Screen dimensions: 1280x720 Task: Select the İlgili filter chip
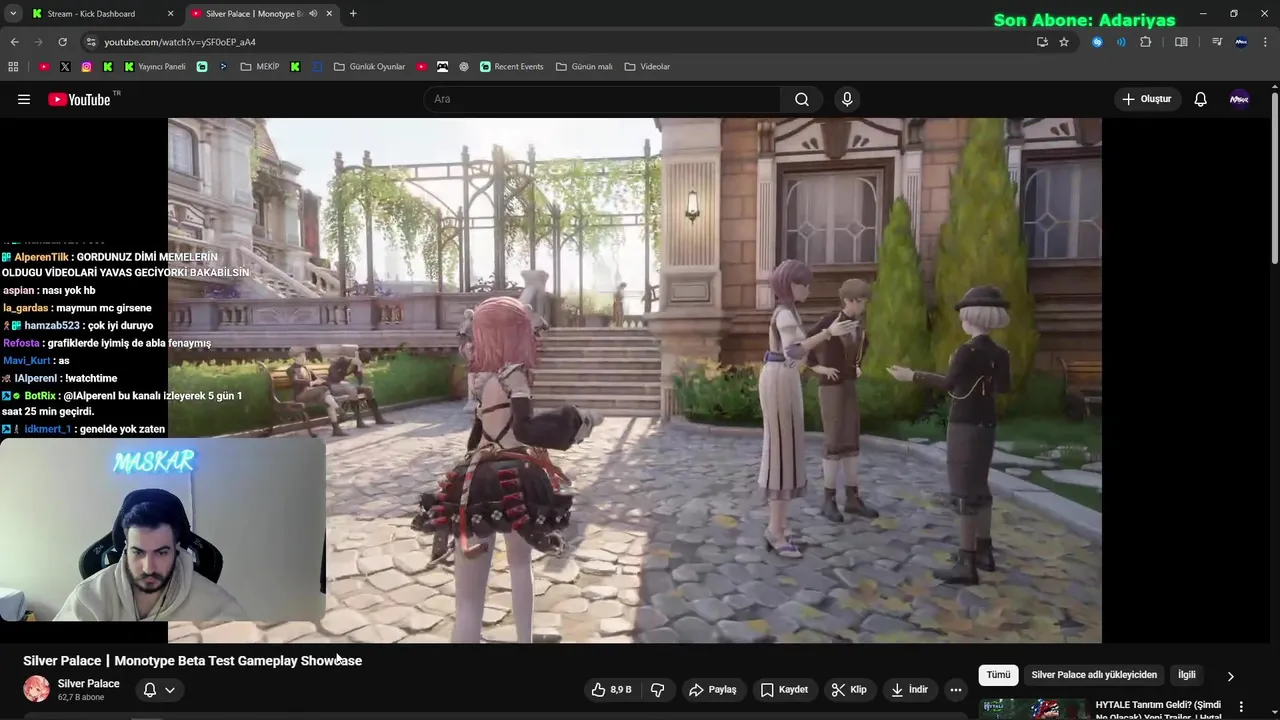(x=1186, y=675)
